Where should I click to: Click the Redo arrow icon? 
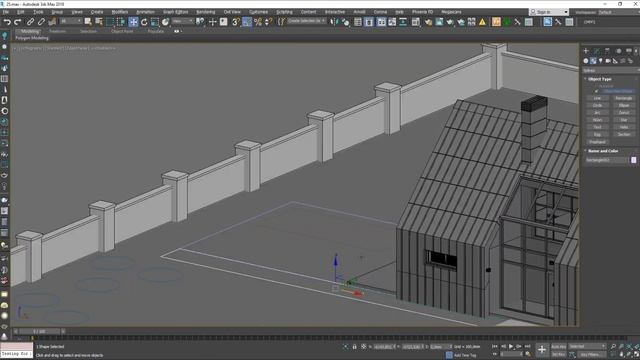pyautogui.click(x=18, y=22)
